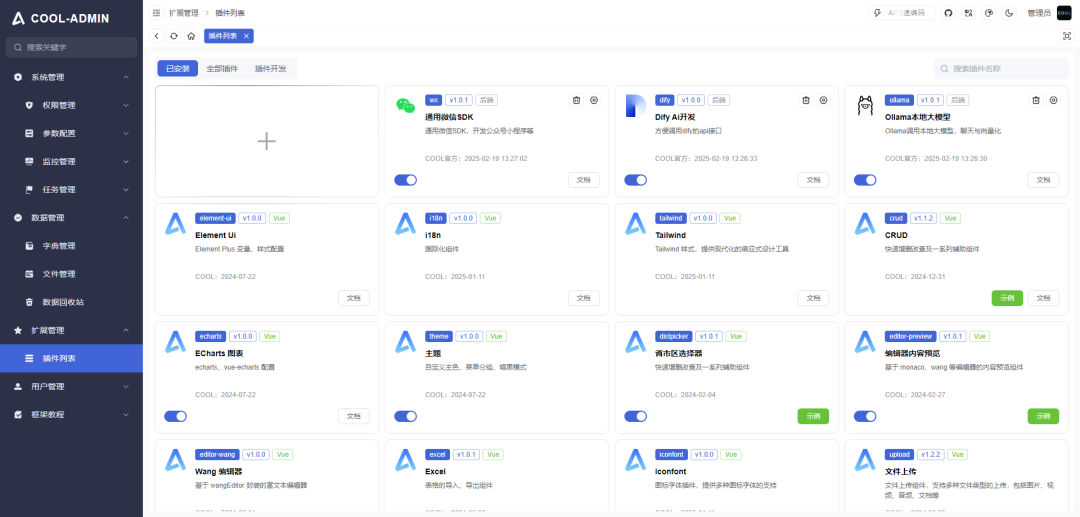
Task: Delete the 通用微信SDK plugin via trash icon
Action: click(x=576, y=100)
